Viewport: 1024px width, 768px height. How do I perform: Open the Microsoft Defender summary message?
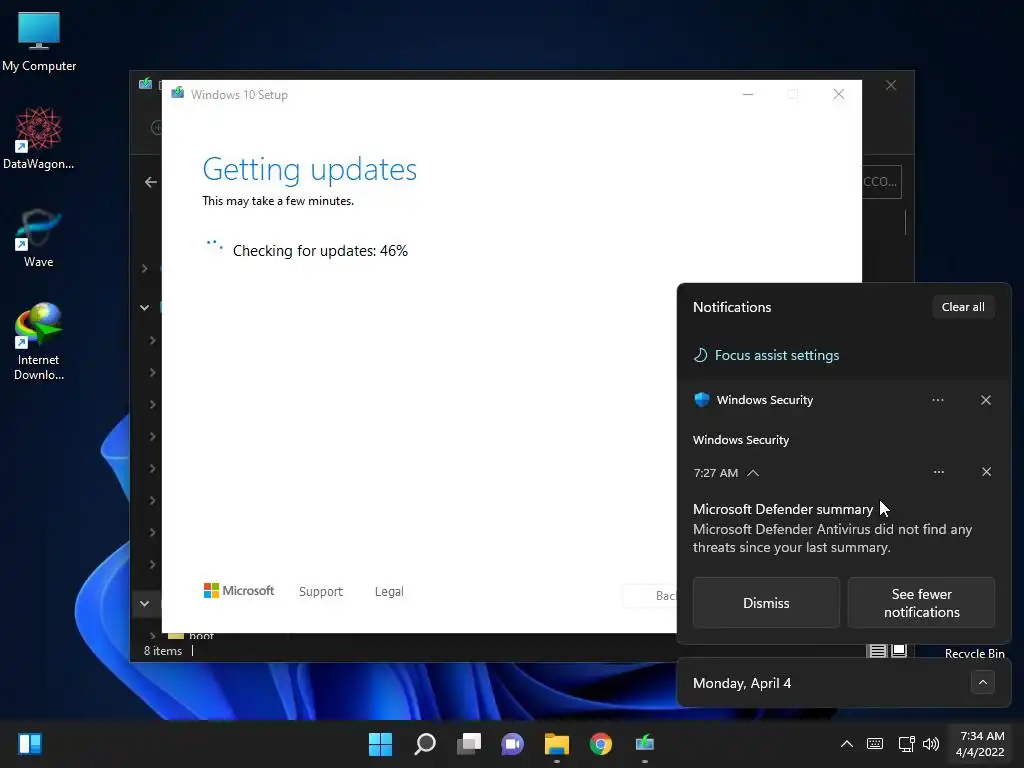(833, 528)
